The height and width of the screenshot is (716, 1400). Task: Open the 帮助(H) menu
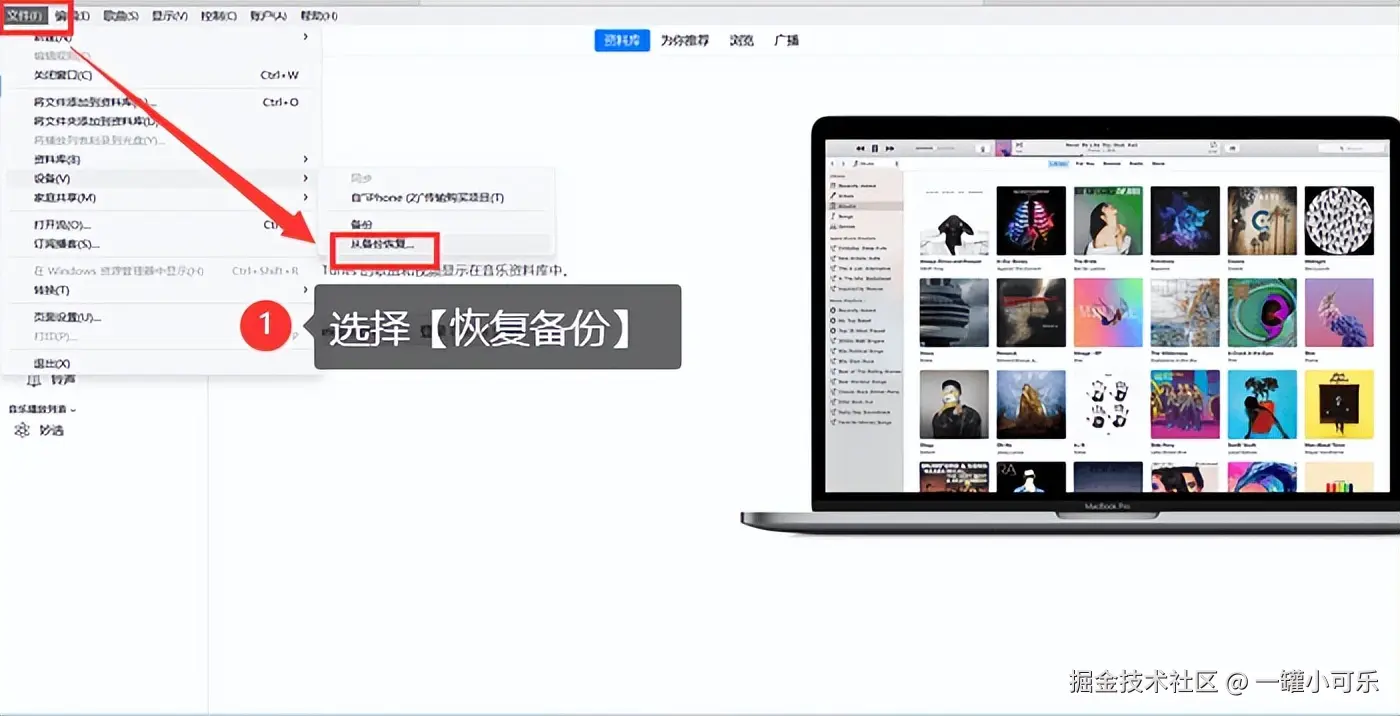(x=318, y=16)
